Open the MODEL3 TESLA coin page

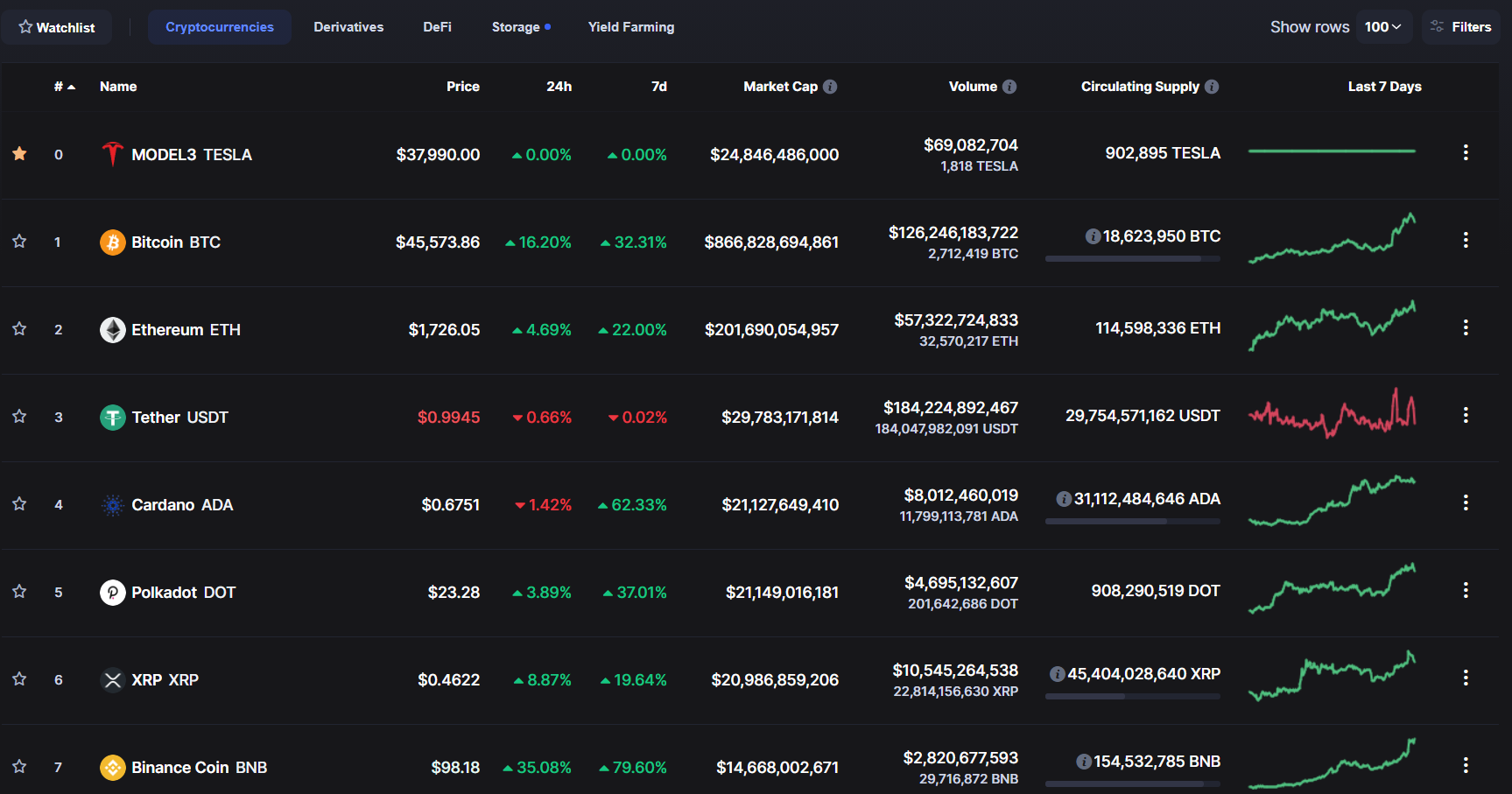pyautogui.click(x=192, y=154)
